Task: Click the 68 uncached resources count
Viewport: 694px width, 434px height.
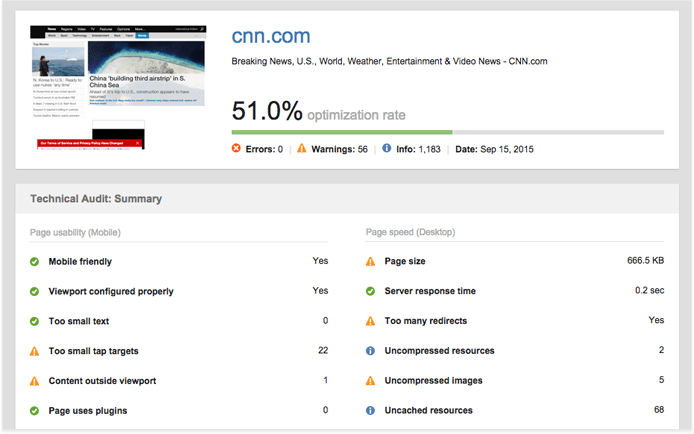Action: pyautogui.click(x=659, y=410)
